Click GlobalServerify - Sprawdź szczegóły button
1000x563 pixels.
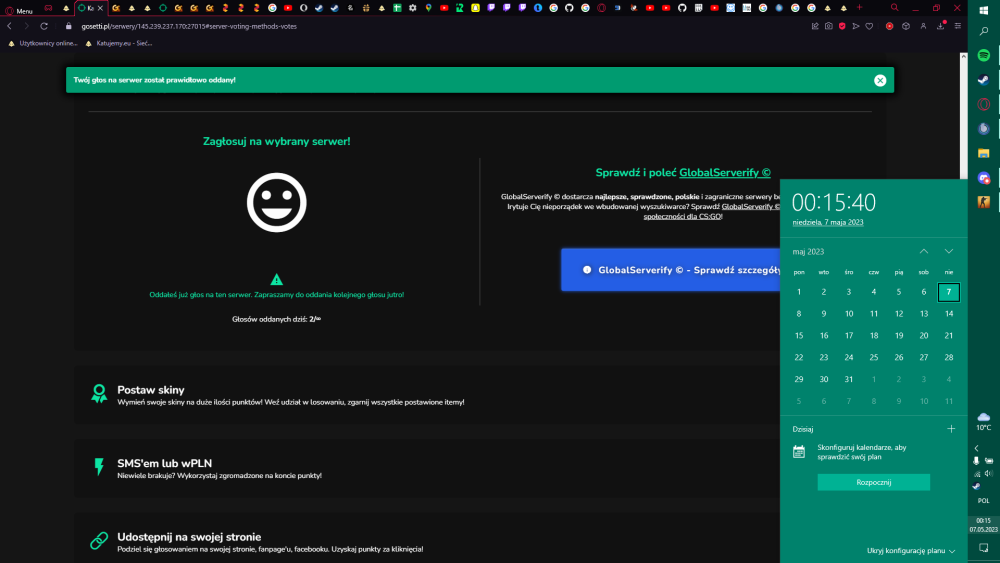click(x=670, y=270)
